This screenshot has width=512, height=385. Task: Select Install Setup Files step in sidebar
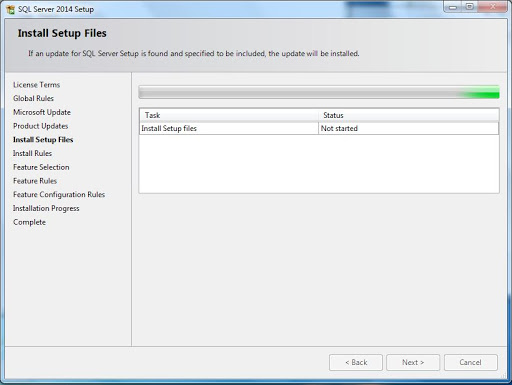tap(43, 140)
